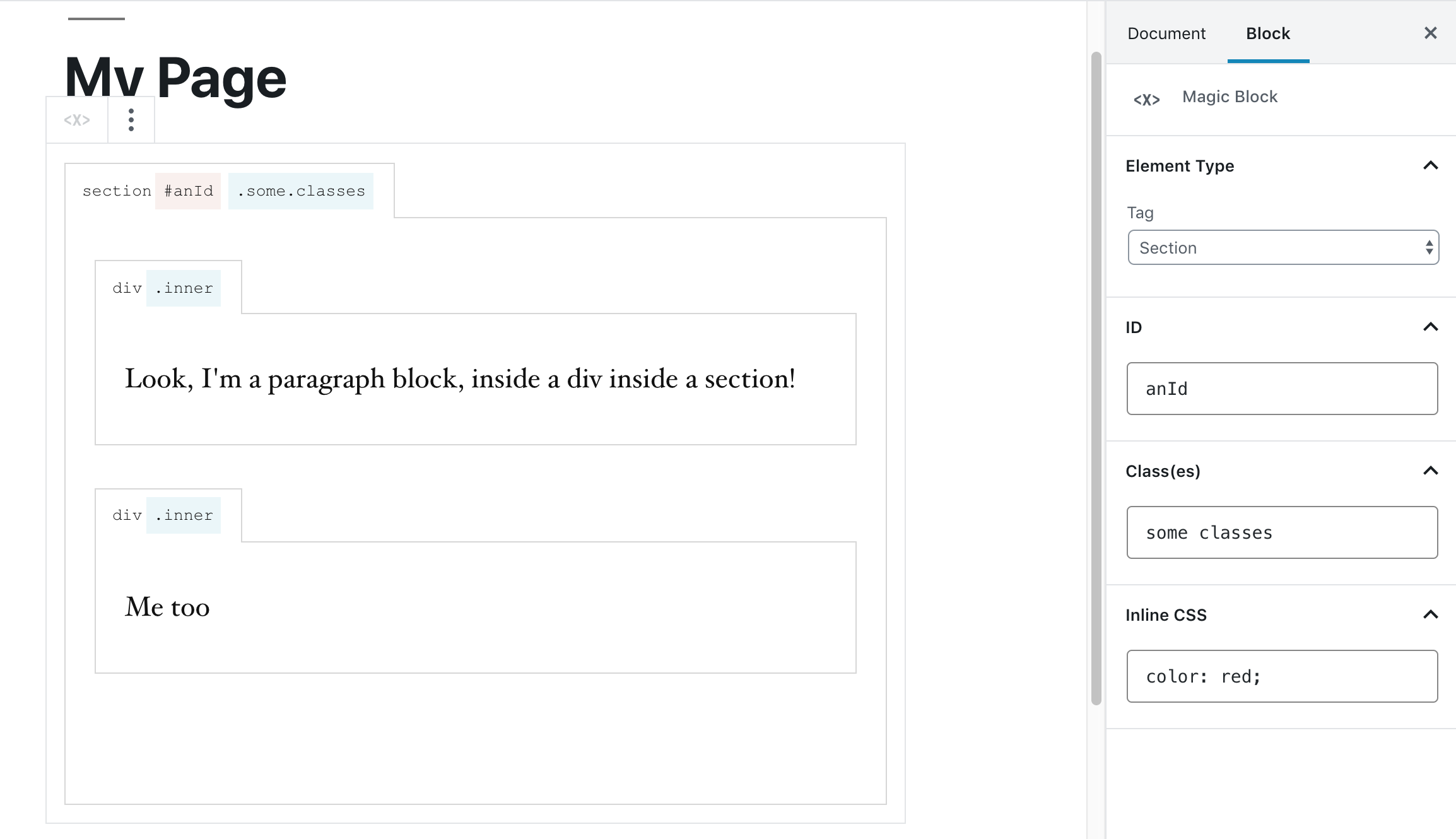Click the My Page title

coord(175,78)
